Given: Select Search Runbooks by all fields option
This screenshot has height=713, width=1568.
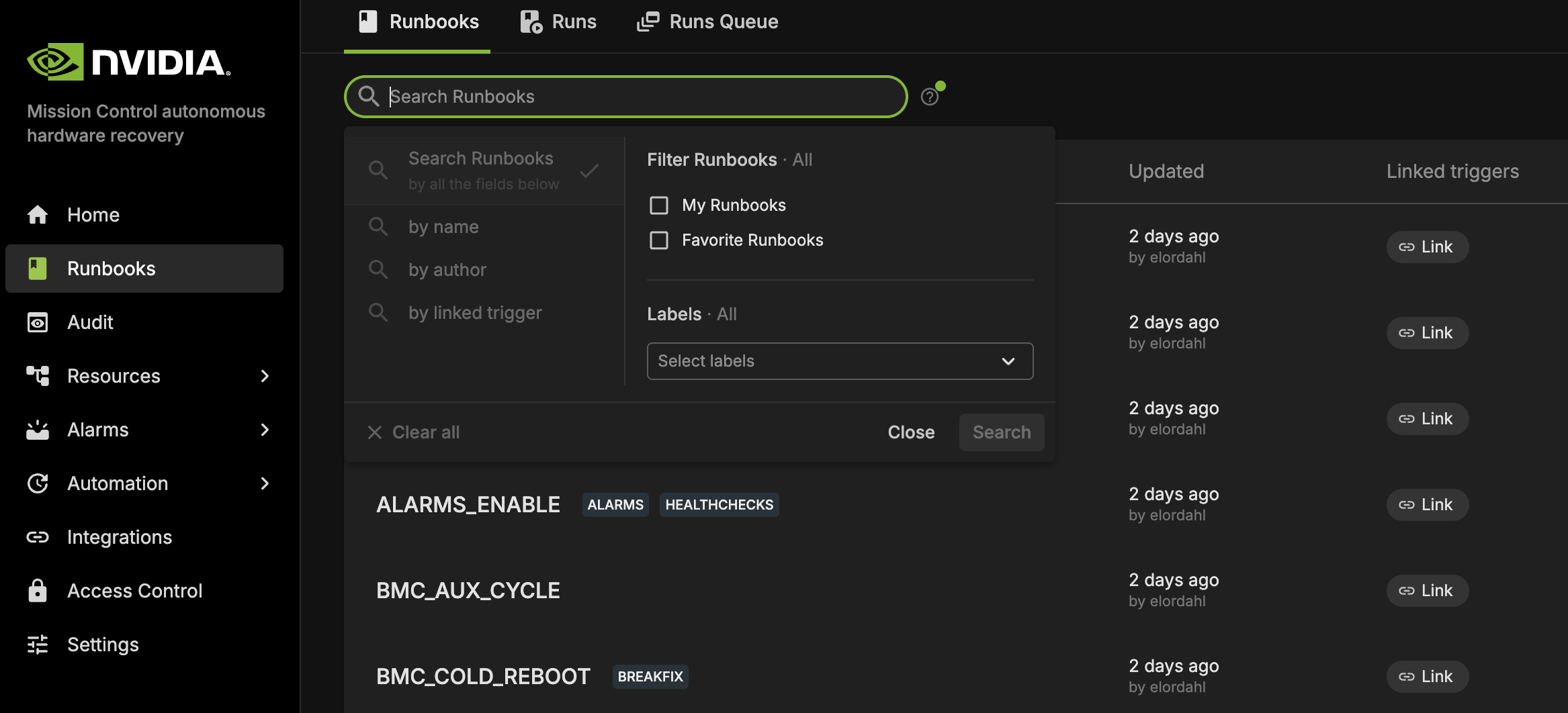Looking at the screenshot, I should point(484,171).
